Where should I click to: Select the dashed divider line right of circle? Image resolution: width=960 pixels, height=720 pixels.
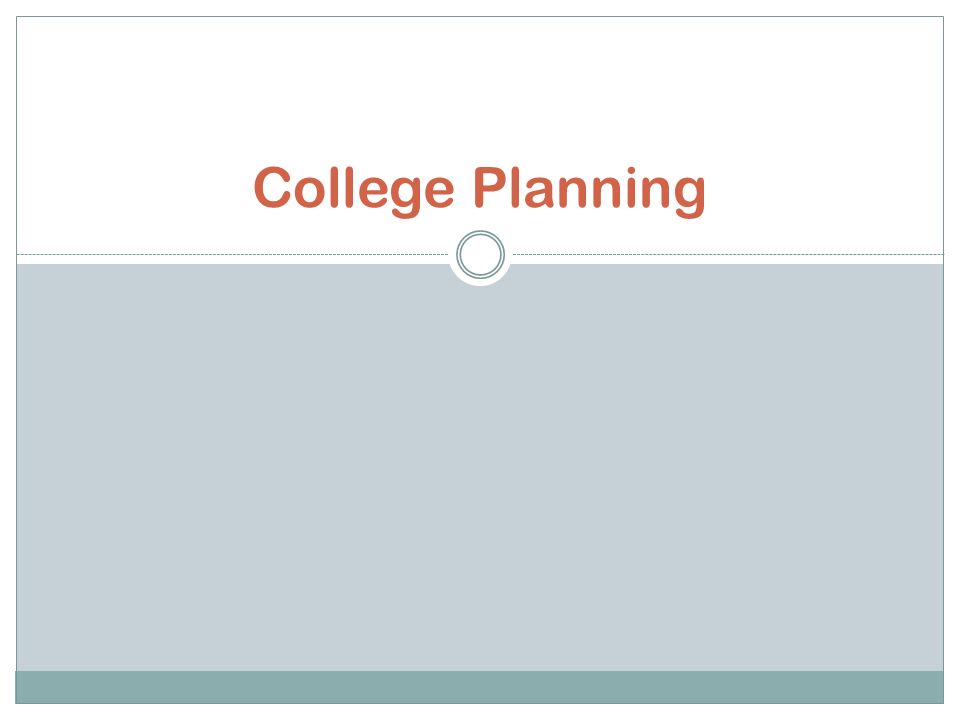(728, 254)
